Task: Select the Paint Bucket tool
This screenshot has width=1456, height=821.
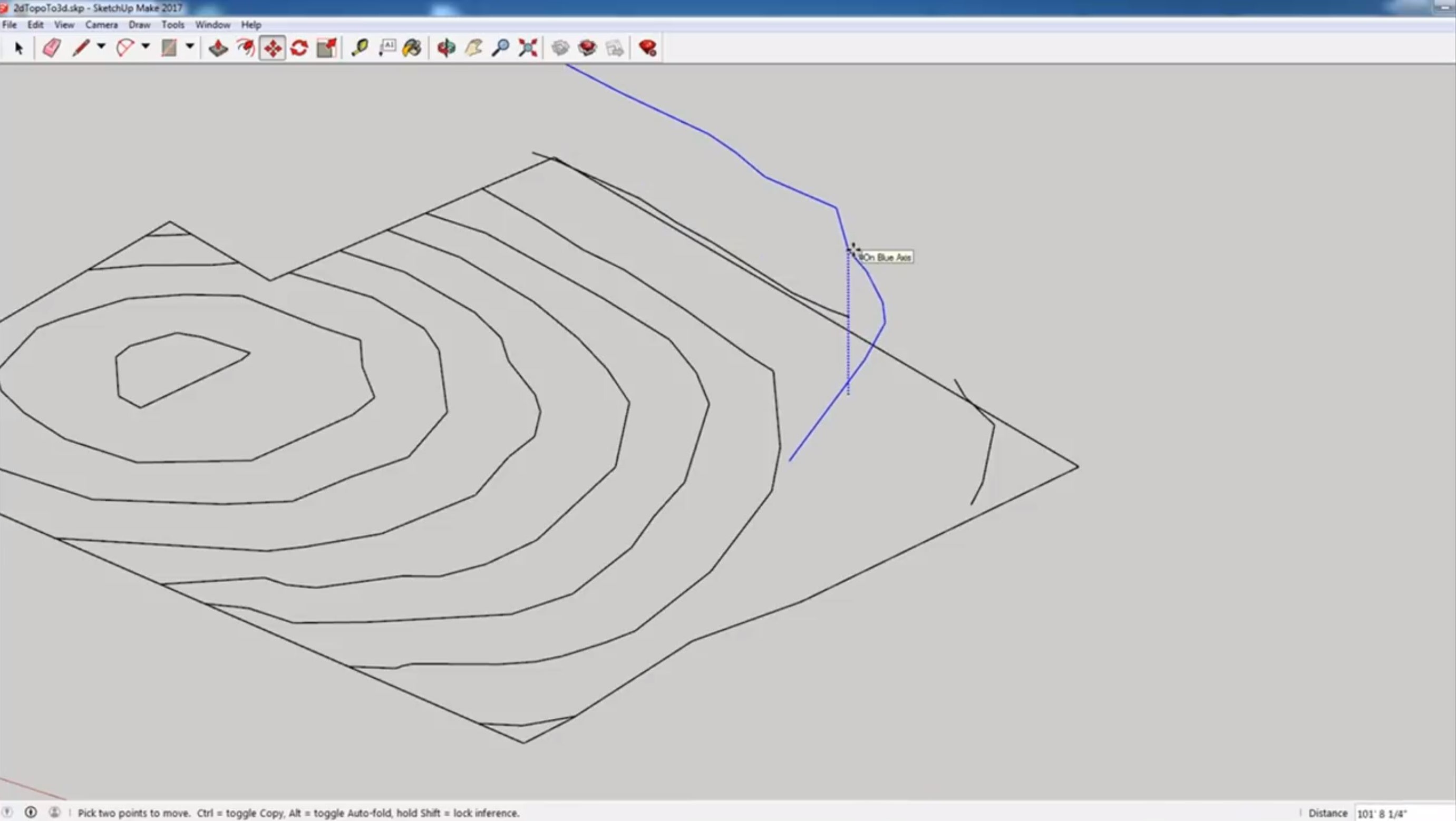Action: pos(412,48)
